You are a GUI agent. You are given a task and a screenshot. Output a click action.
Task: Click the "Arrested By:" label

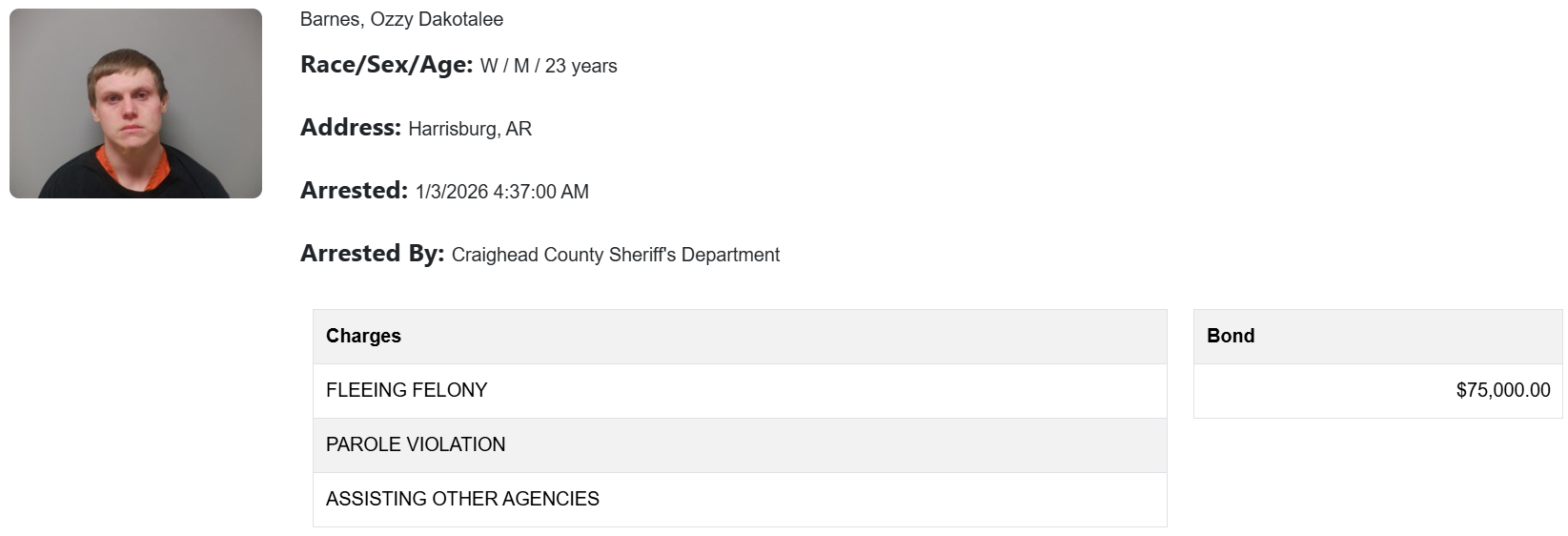click(372, 254)
